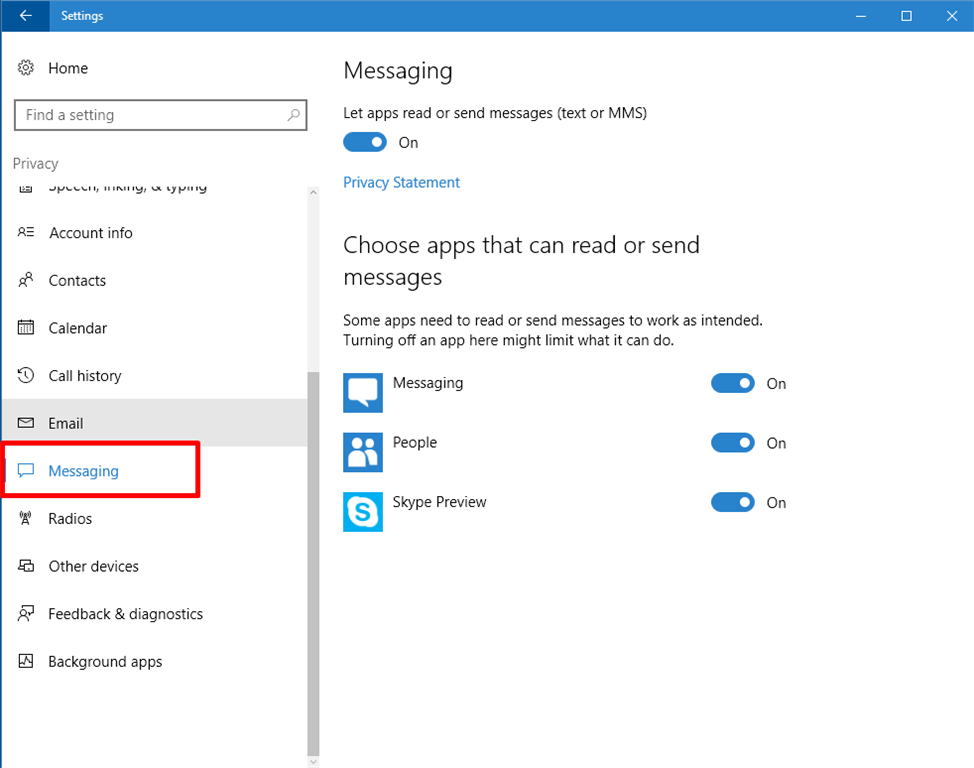This screenshot has height=768, width=974.
Task: Click the Email envelope icon
Action: click(25, 423)
